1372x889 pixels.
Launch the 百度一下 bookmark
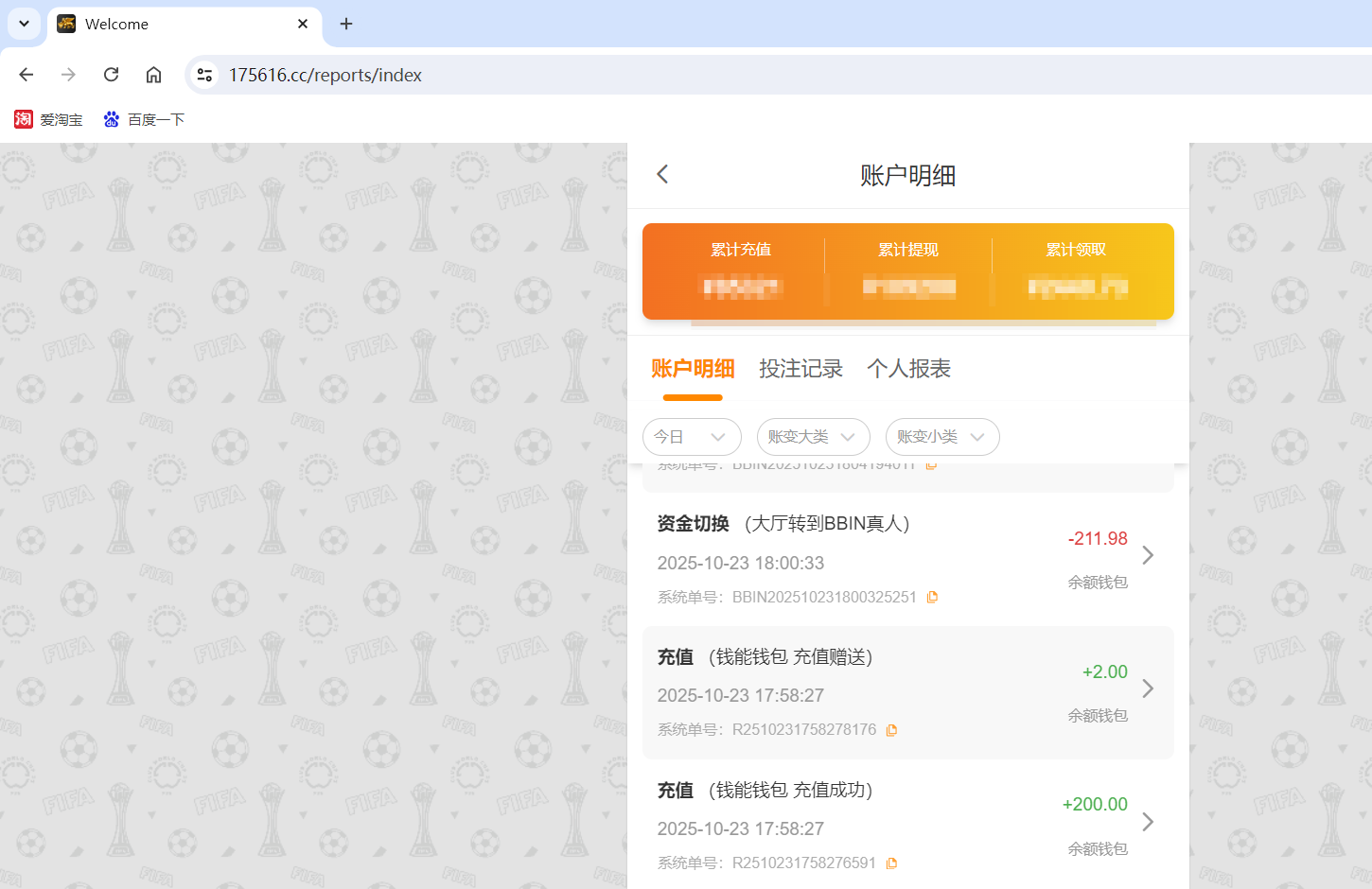[x=144, y=119]
